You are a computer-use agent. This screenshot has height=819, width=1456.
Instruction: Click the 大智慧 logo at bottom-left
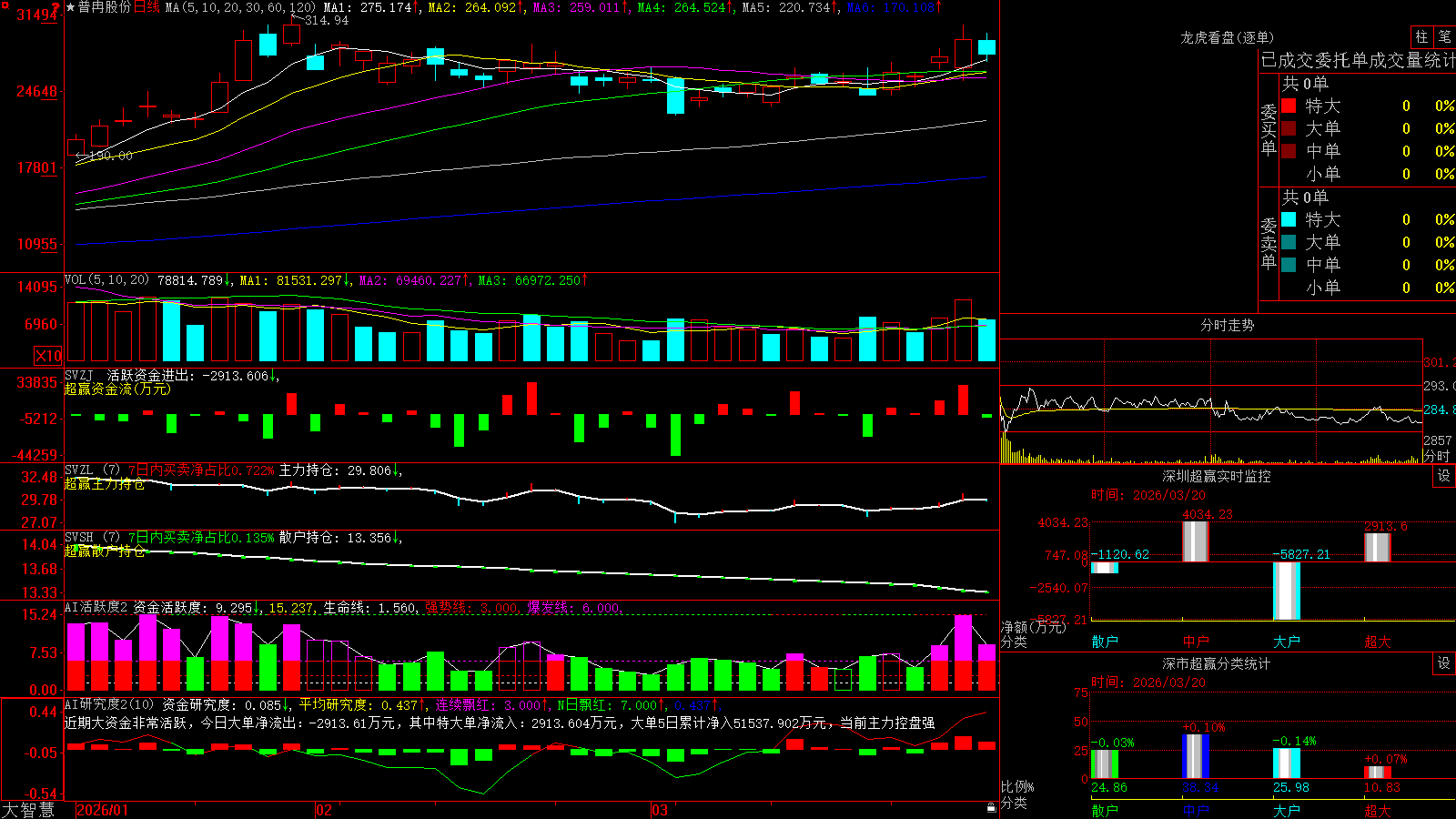tap(28, 809)
